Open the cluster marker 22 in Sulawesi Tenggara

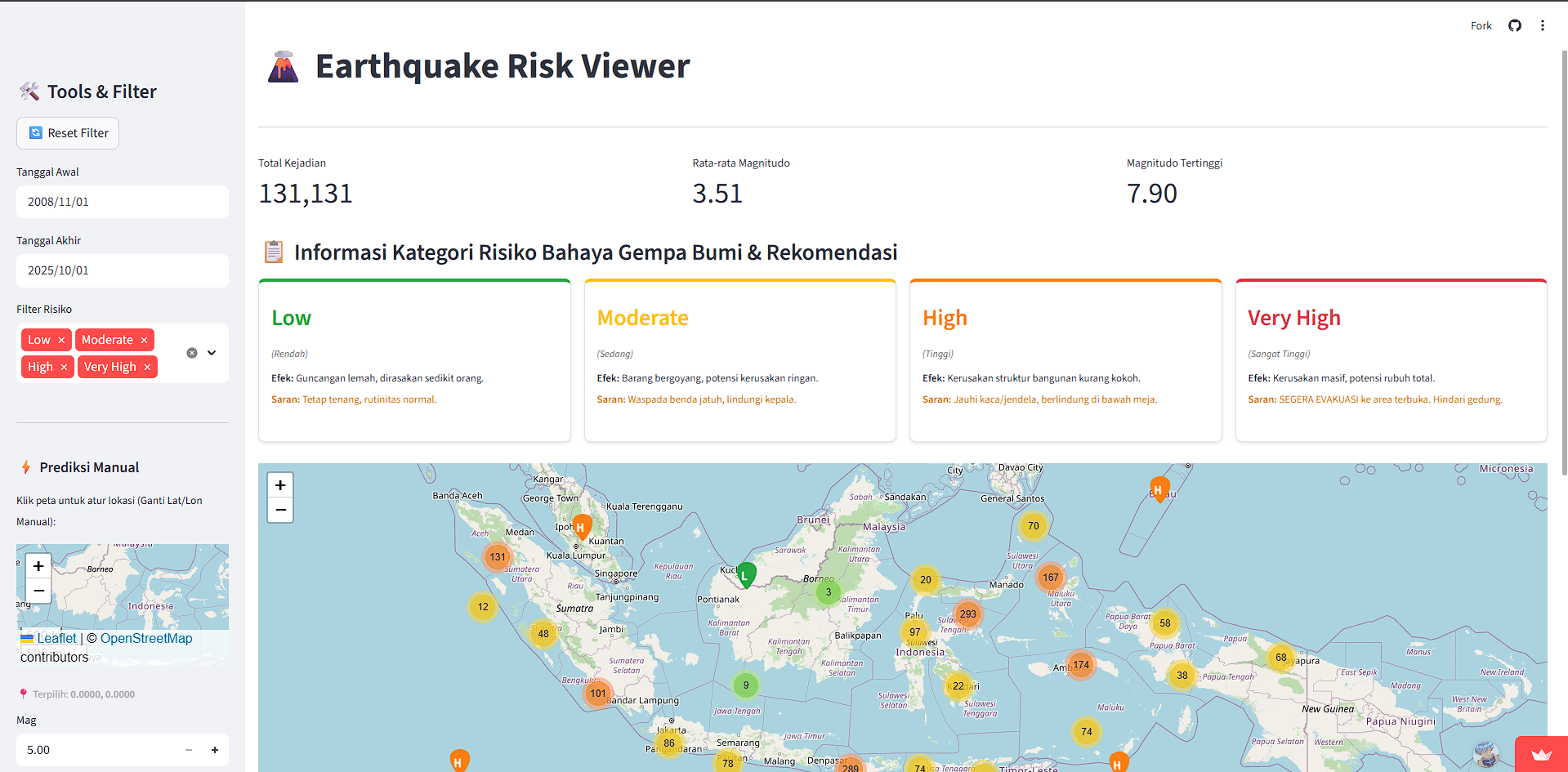tap(958, 686)
